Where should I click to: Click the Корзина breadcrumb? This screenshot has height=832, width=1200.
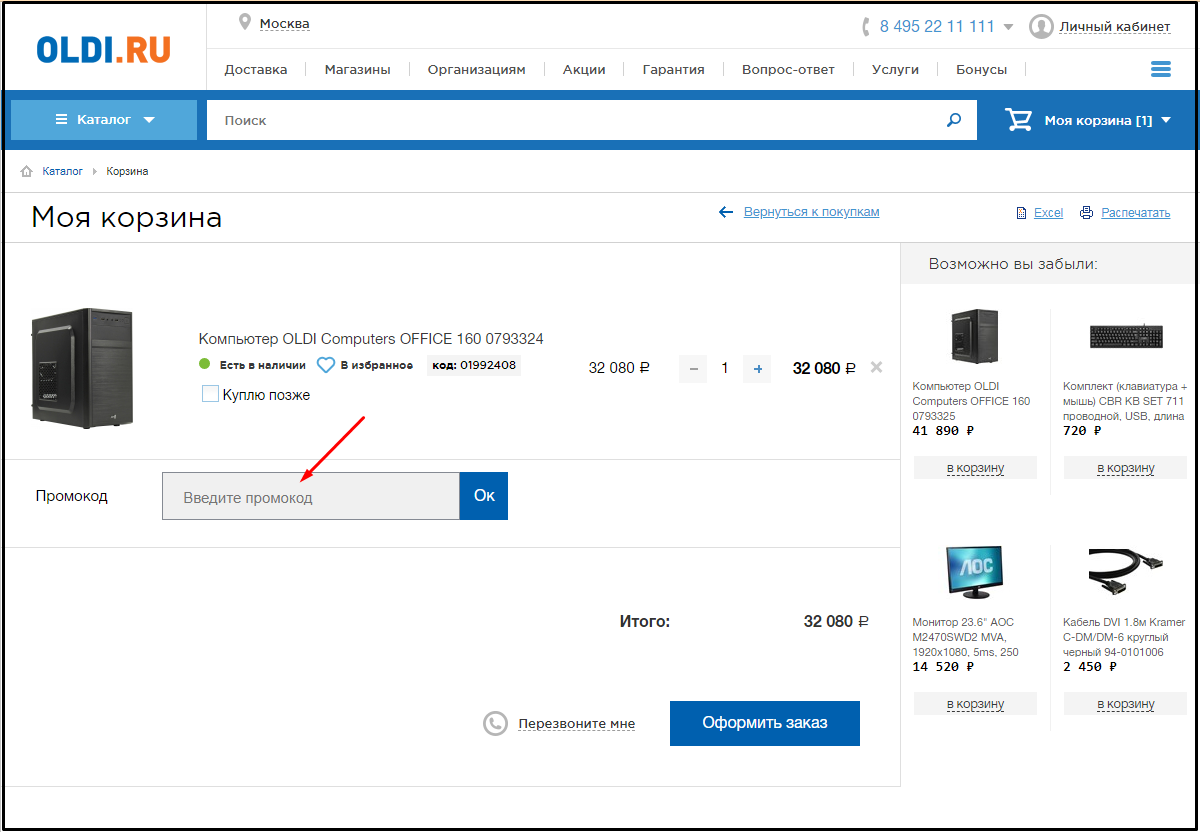(x=127, y=171)
